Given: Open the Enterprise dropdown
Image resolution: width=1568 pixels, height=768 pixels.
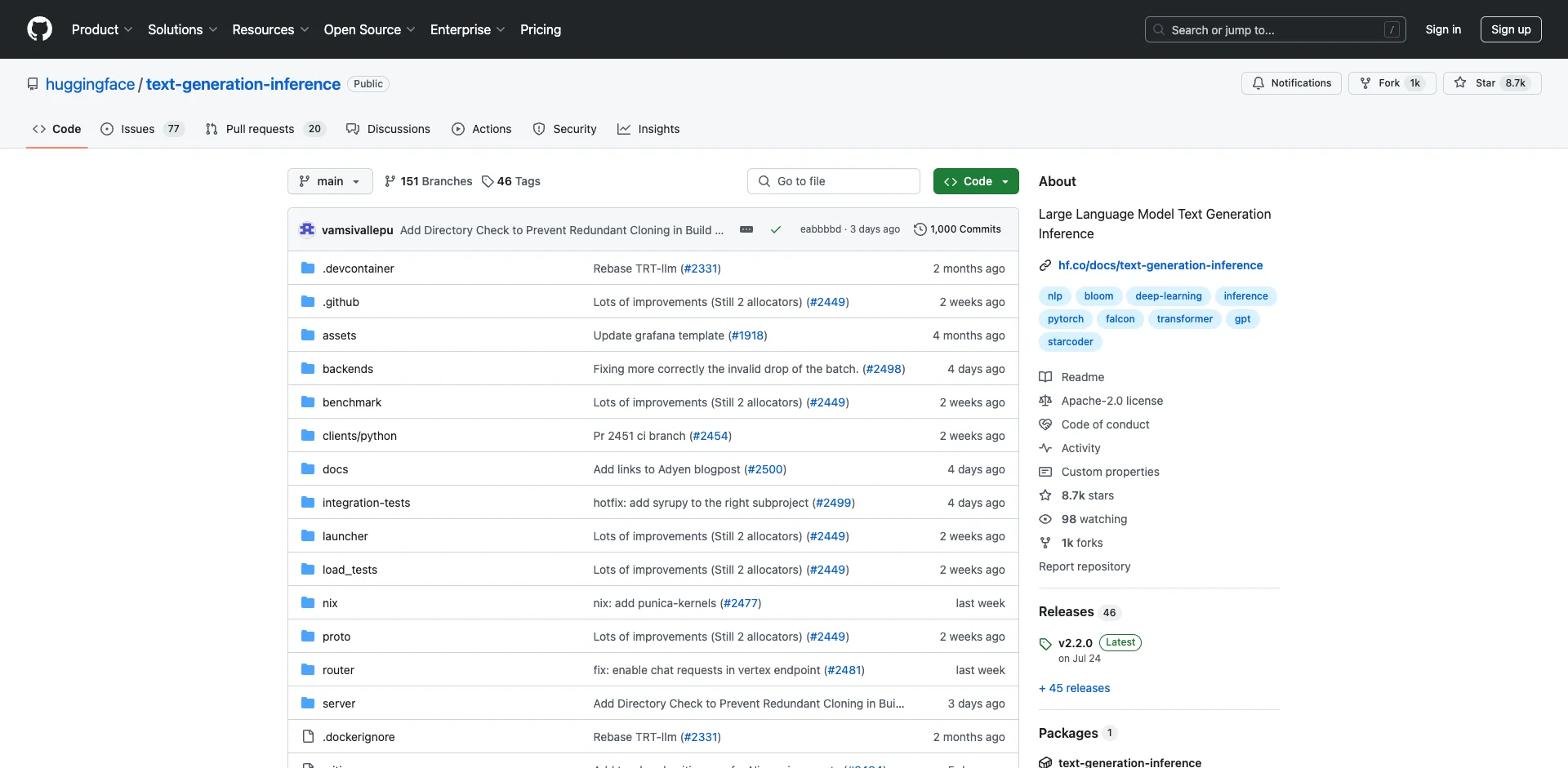Looking at the screenshot, I should [x=468, y=29].
